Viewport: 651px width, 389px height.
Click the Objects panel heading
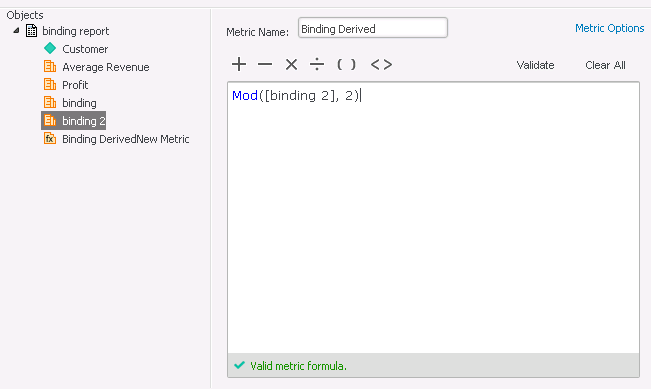[x=25, y=15]
